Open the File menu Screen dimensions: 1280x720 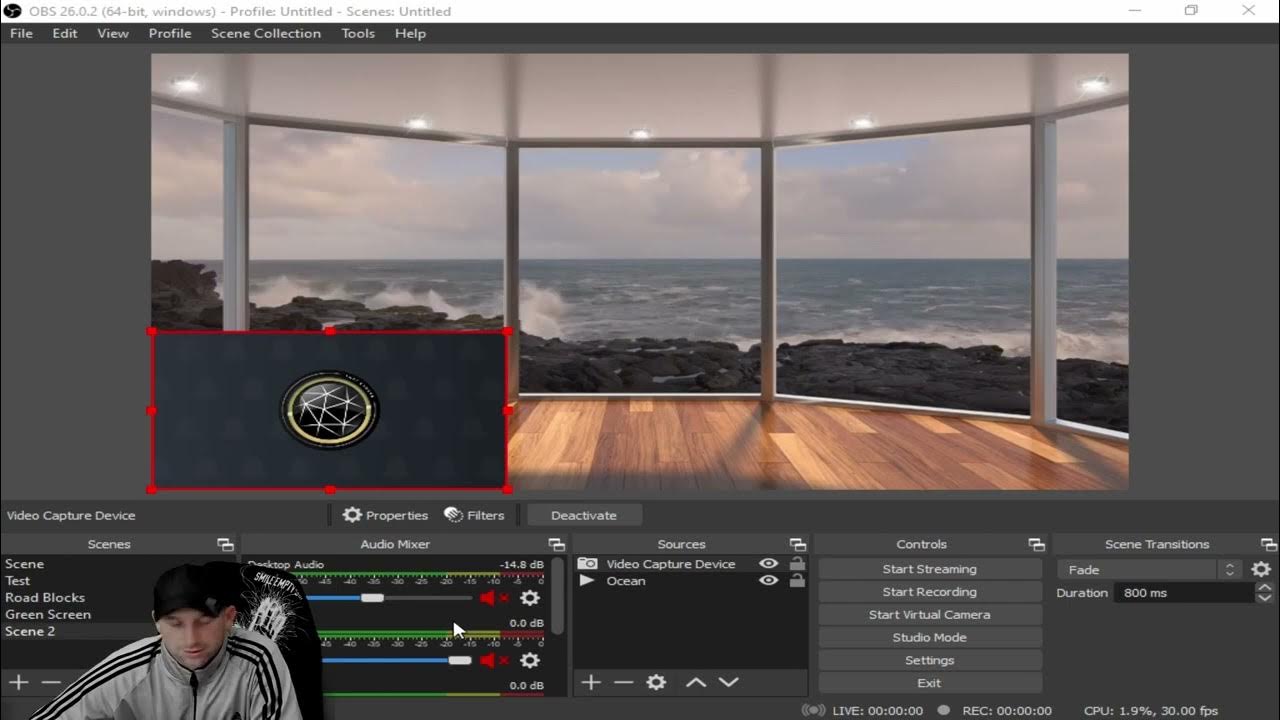(x=21, y=33)
